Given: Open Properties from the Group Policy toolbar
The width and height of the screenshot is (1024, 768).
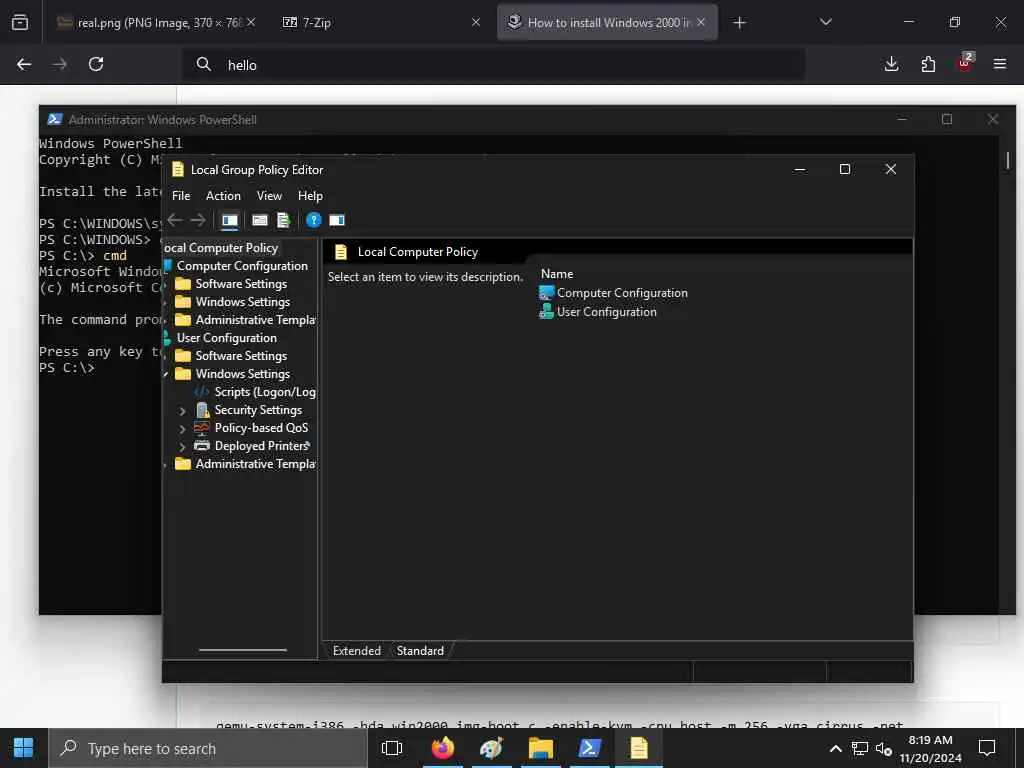Looking at the screenshot, I should point(260,220).
